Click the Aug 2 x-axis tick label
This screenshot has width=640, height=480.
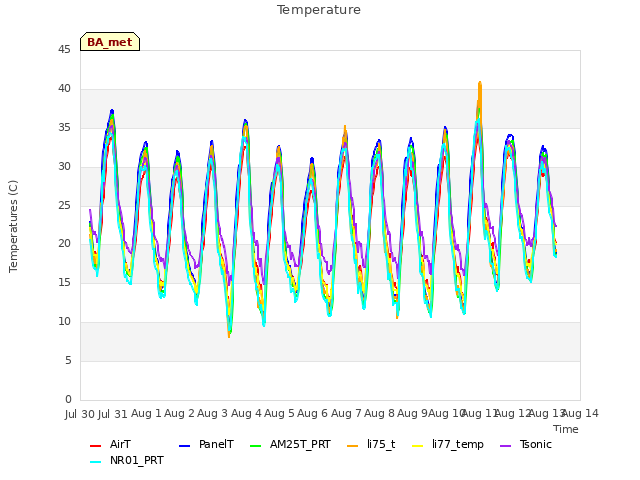[x=179, y=413]
